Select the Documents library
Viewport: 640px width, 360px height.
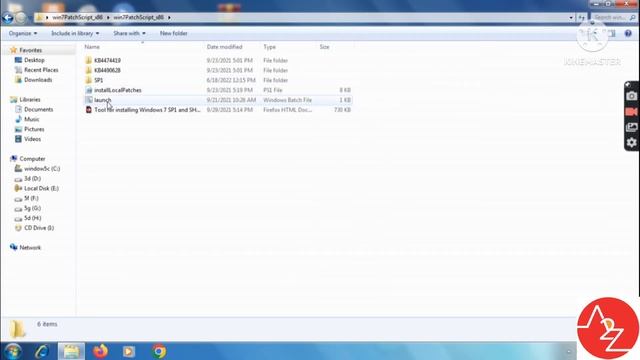pos(38,109)
